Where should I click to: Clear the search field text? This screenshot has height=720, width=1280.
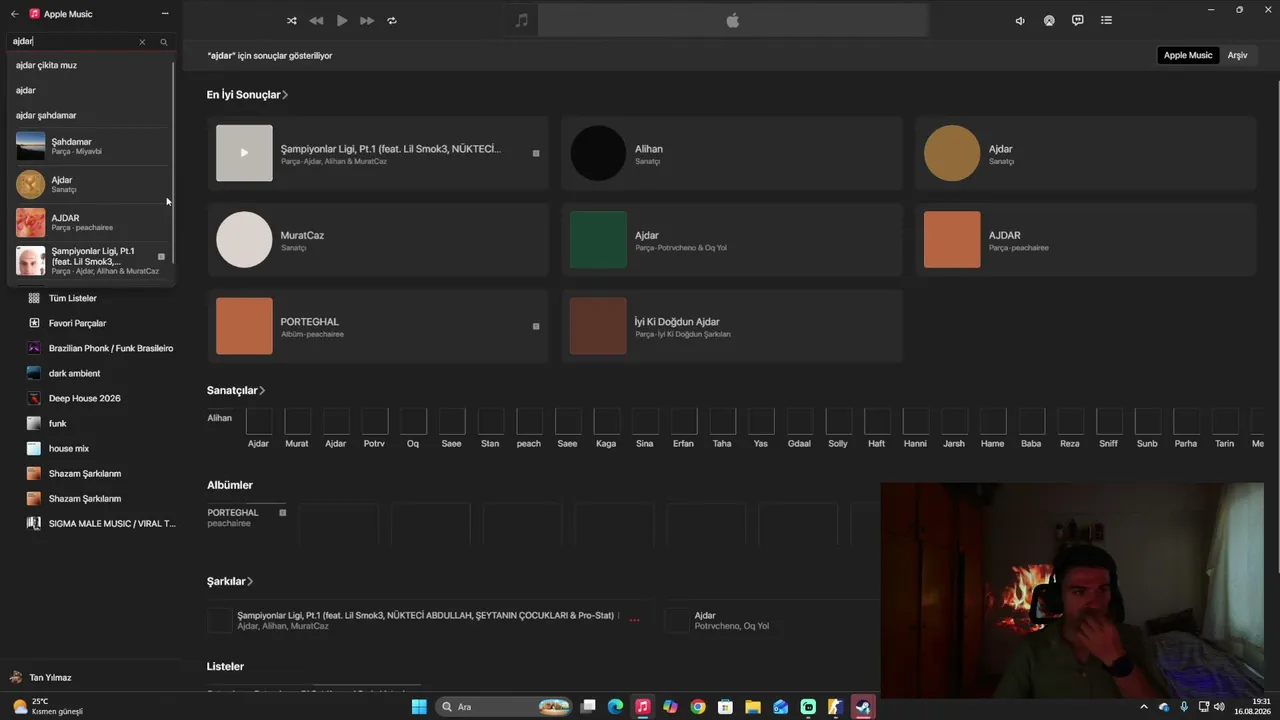click(x=142, y=42)
